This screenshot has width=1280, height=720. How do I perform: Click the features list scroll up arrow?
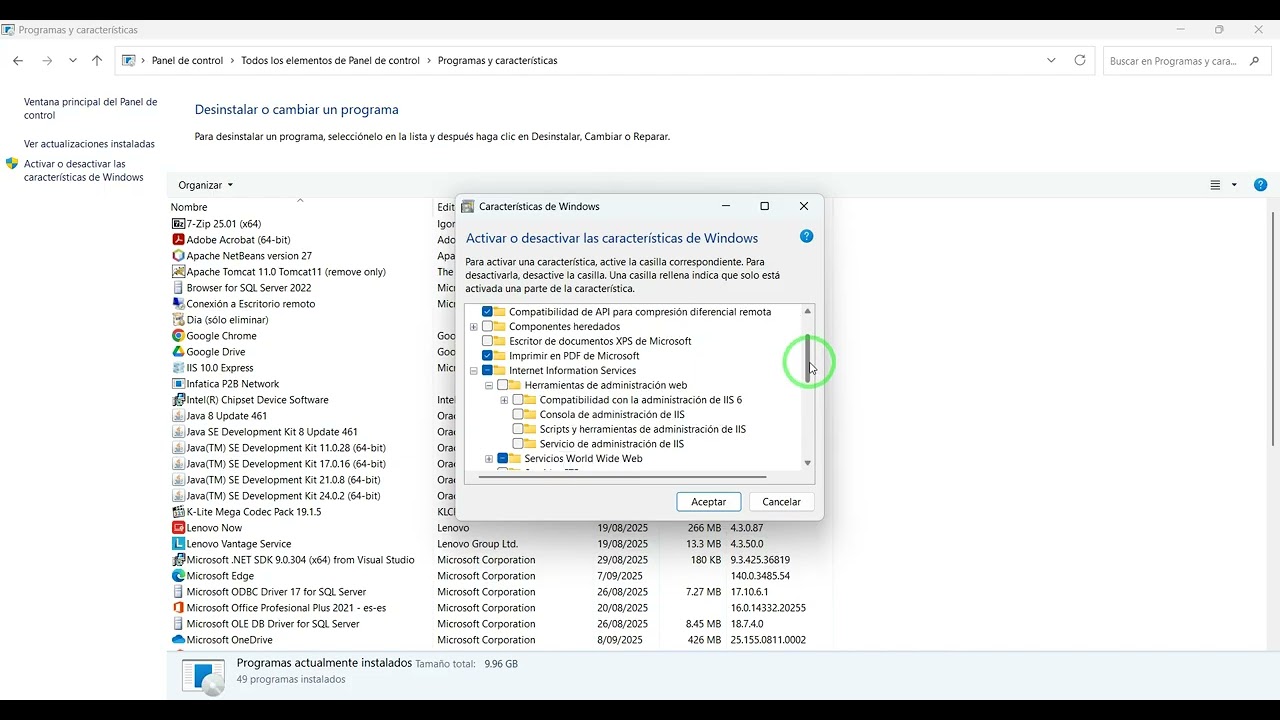tap(808, 311)
